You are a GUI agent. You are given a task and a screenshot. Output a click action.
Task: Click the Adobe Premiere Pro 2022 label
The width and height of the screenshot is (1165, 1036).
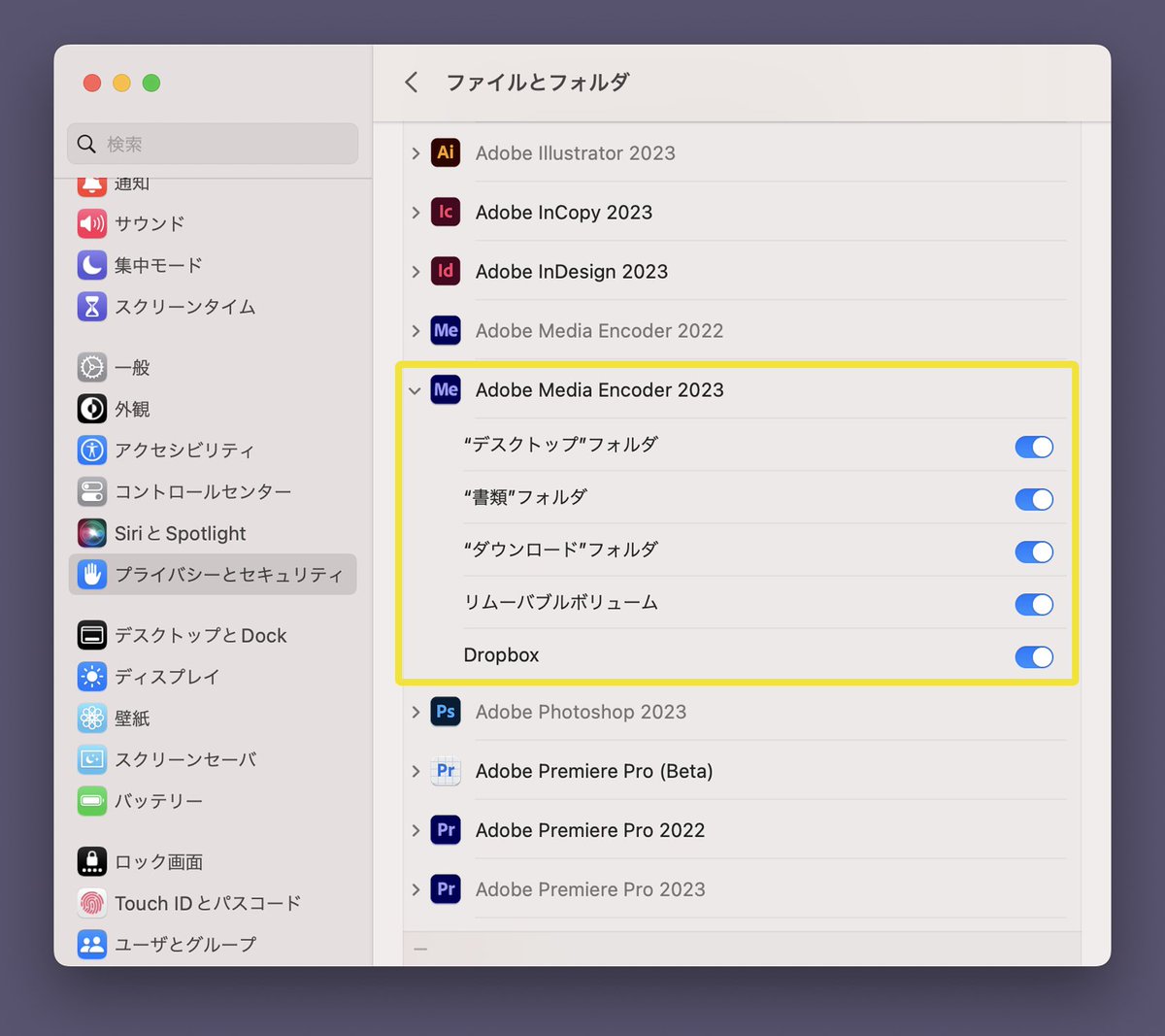coord(590,830)
